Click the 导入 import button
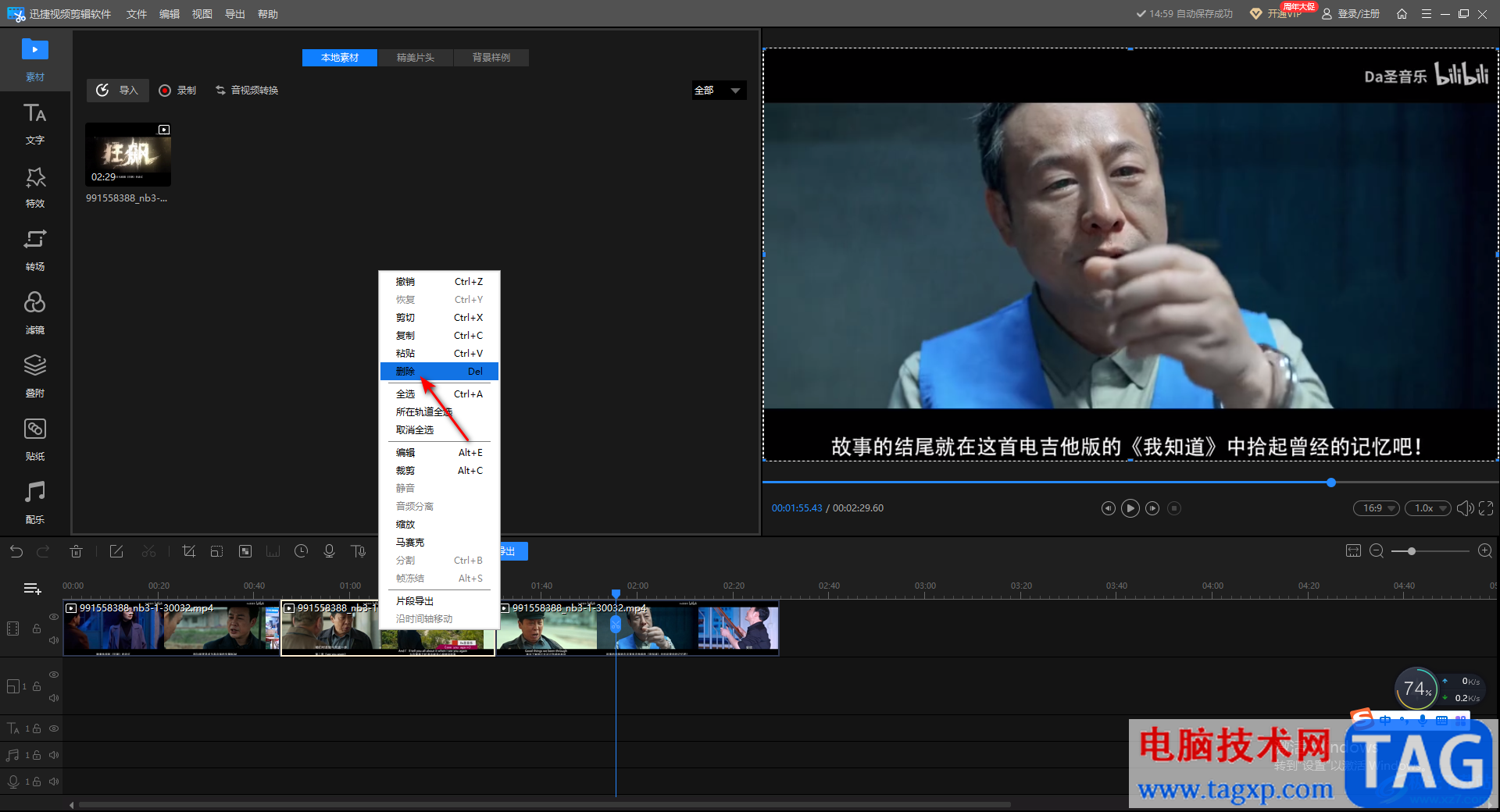The image size is (1500, 812). click(118, 91)
